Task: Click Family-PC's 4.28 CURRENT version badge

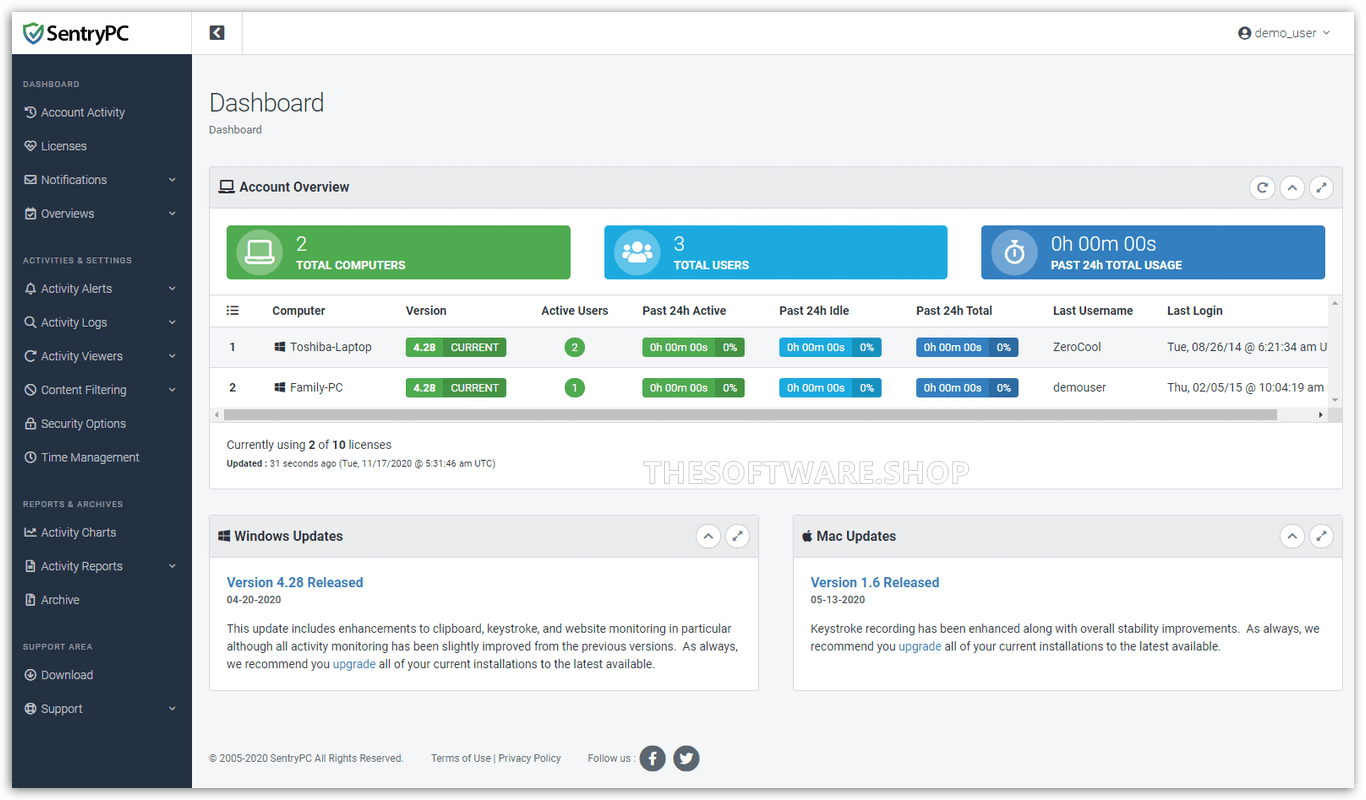Action: [x=456, y=387]
